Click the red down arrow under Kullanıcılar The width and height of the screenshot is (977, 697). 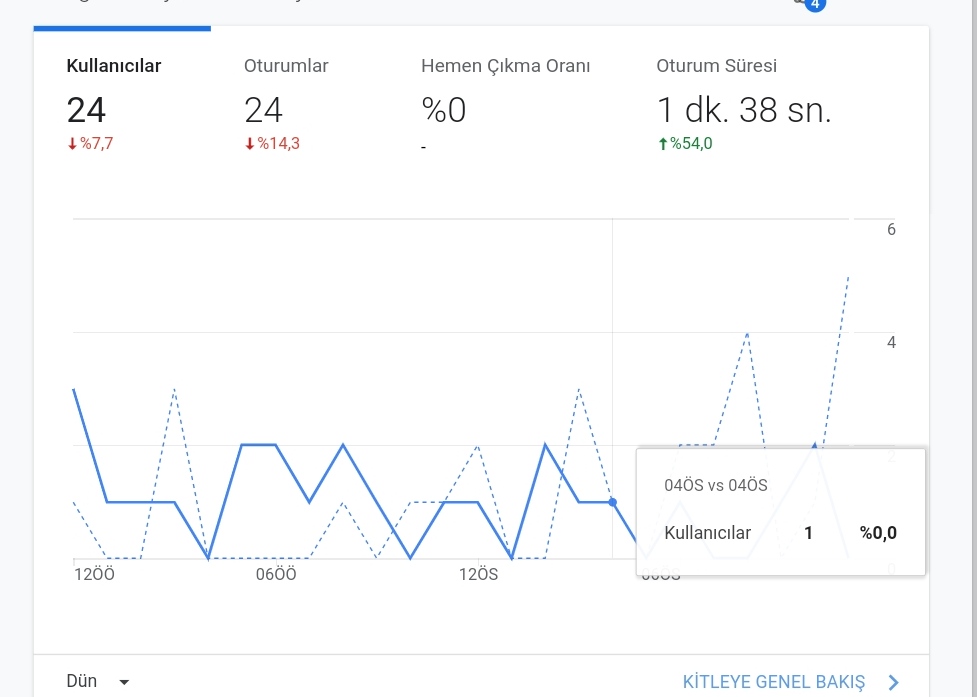pyautogui.click(x=72, y=144)
